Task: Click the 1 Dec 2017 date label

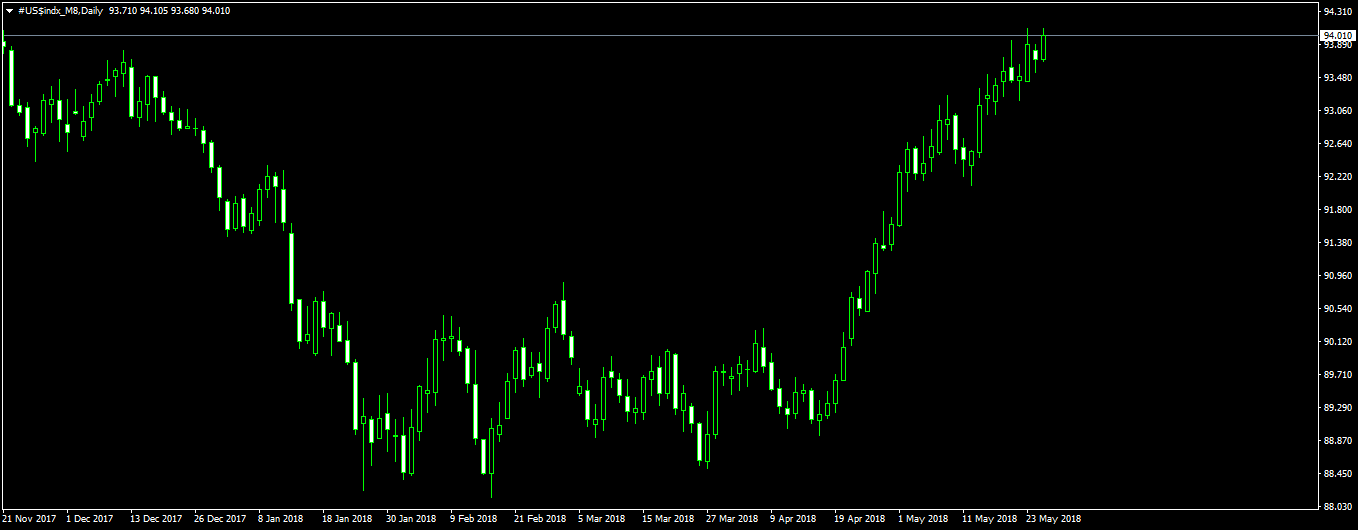Action: point(90,519)
